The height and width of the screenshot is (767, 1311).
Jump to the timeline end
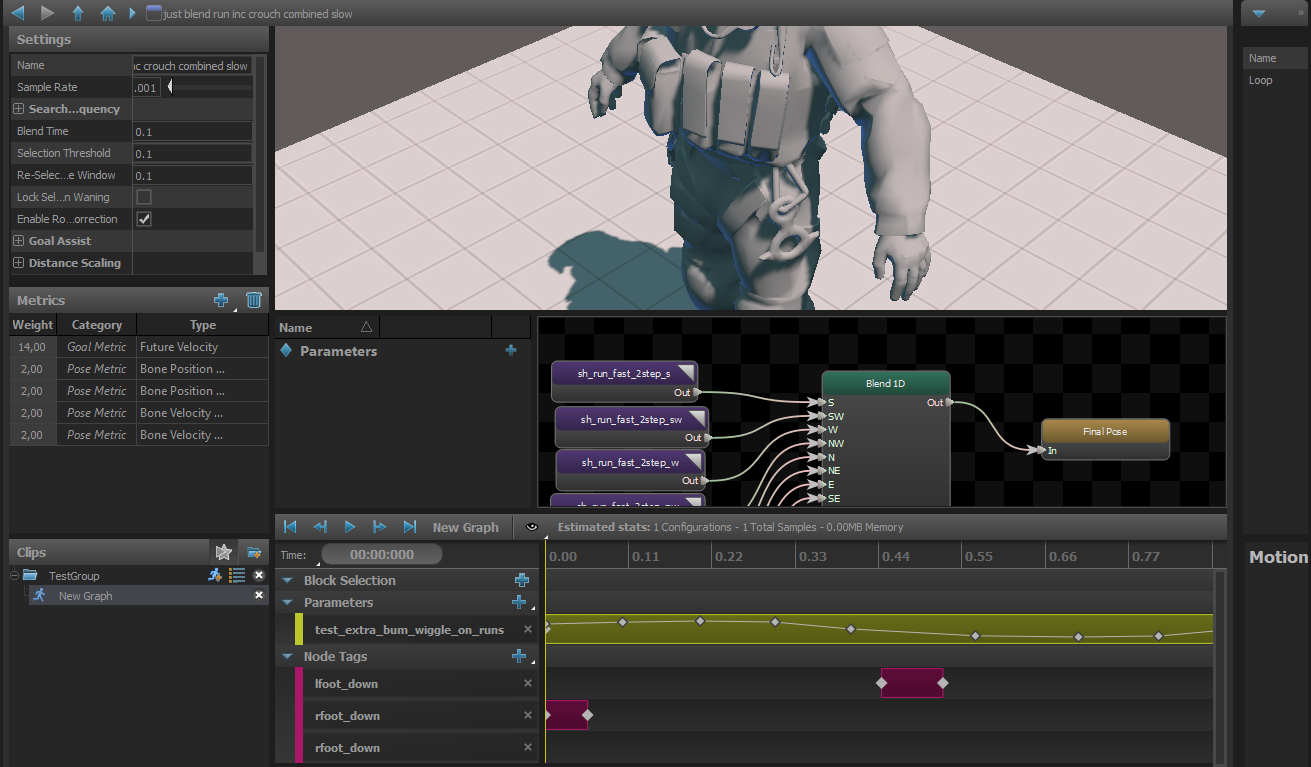pyautogui.click(x=410, y=527)
